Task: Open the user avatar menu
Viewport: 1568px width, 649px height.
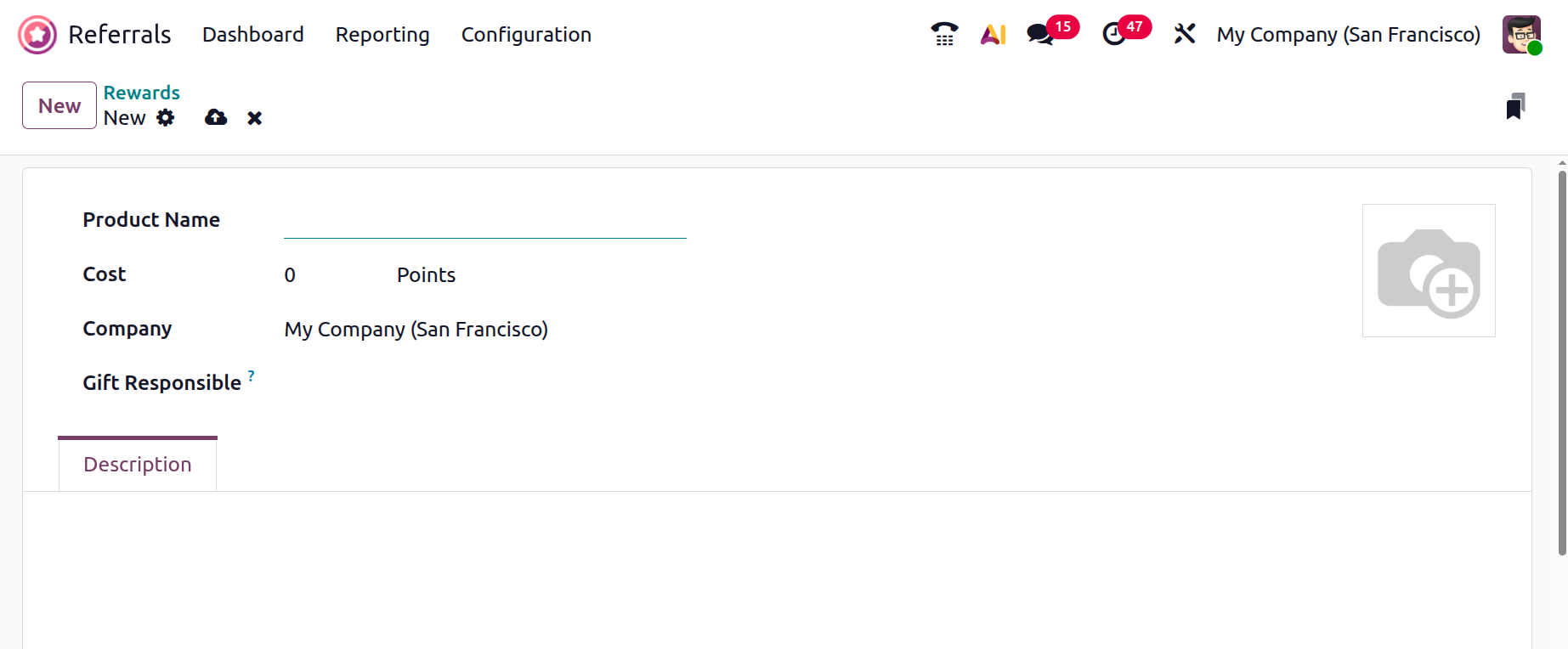Action: point(1520,35)
